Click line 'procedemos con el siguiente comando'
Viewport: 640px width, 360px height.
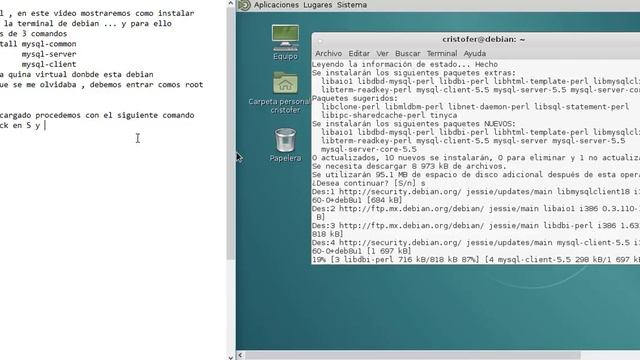coord(114,115)
